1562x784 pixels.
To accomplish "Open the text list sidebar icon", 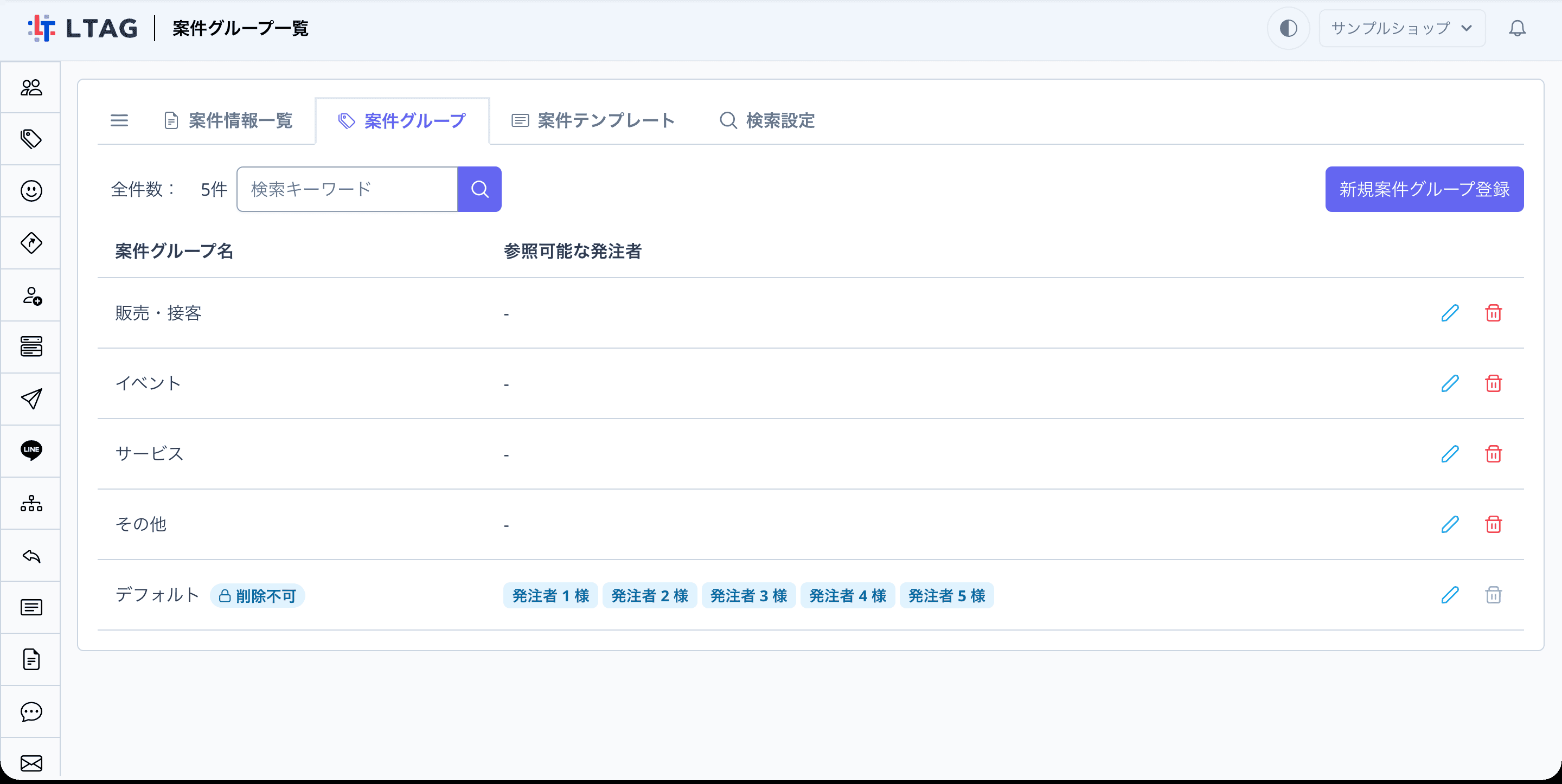I will [x=31, y=608].
